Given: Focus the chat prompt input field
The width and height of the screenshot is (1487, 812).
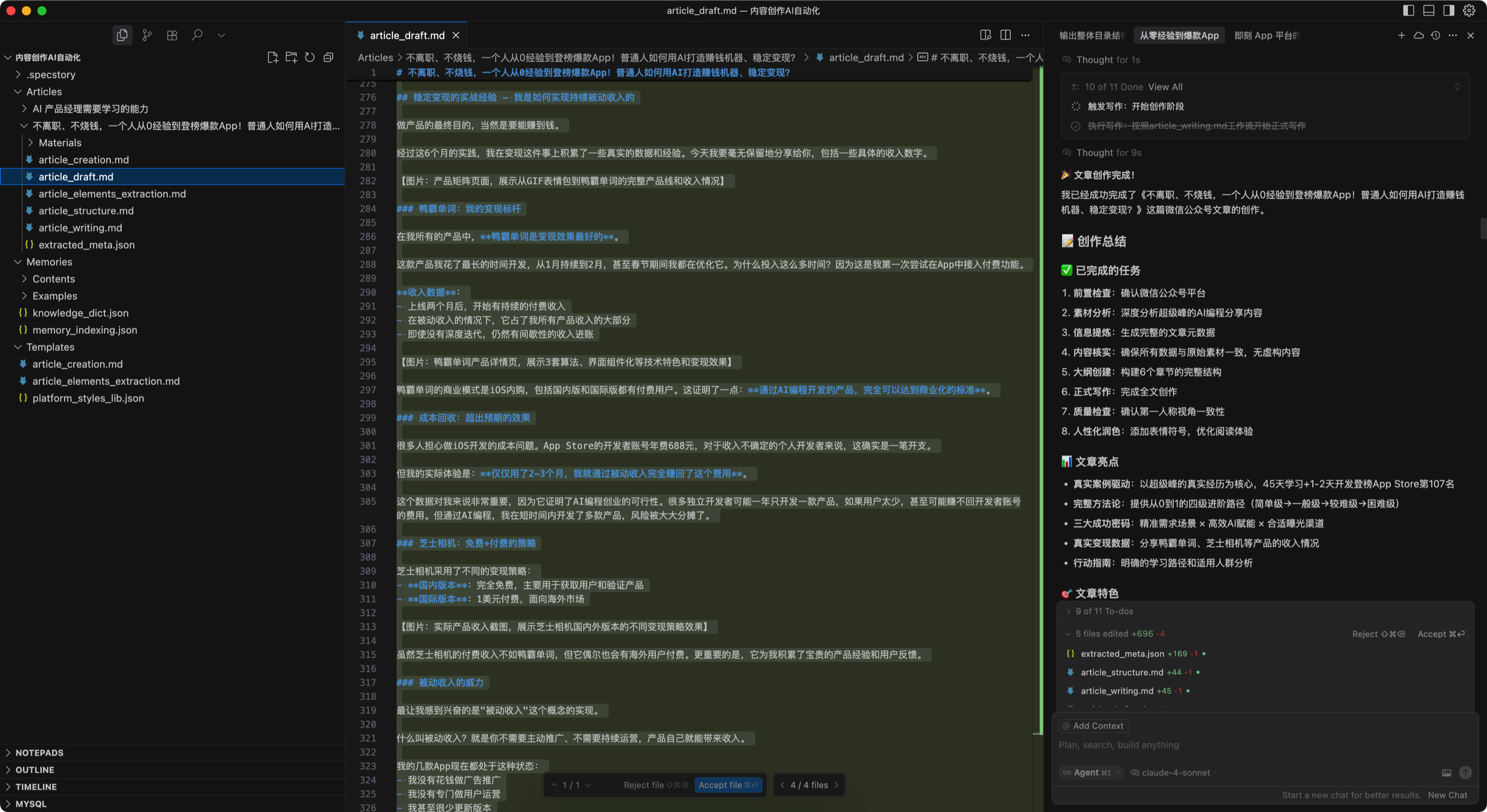Looking at the screenshot, I should point(1264,745).
